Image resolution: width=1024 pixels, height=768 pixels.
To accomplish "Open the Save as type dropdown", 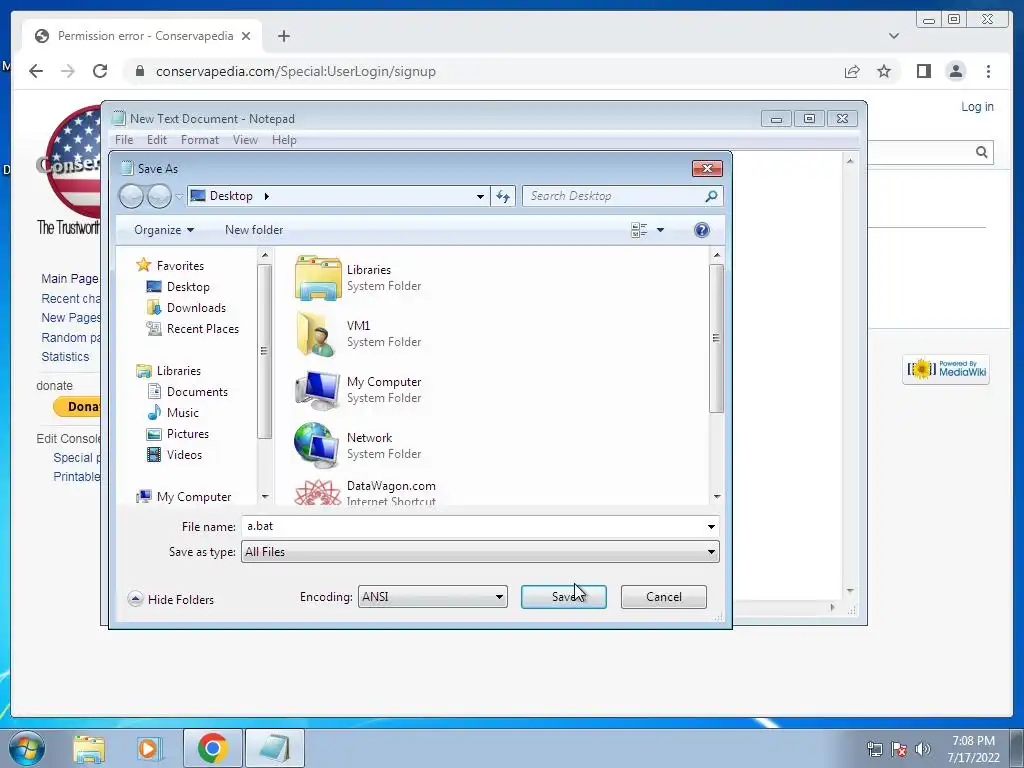I will 480,552.
